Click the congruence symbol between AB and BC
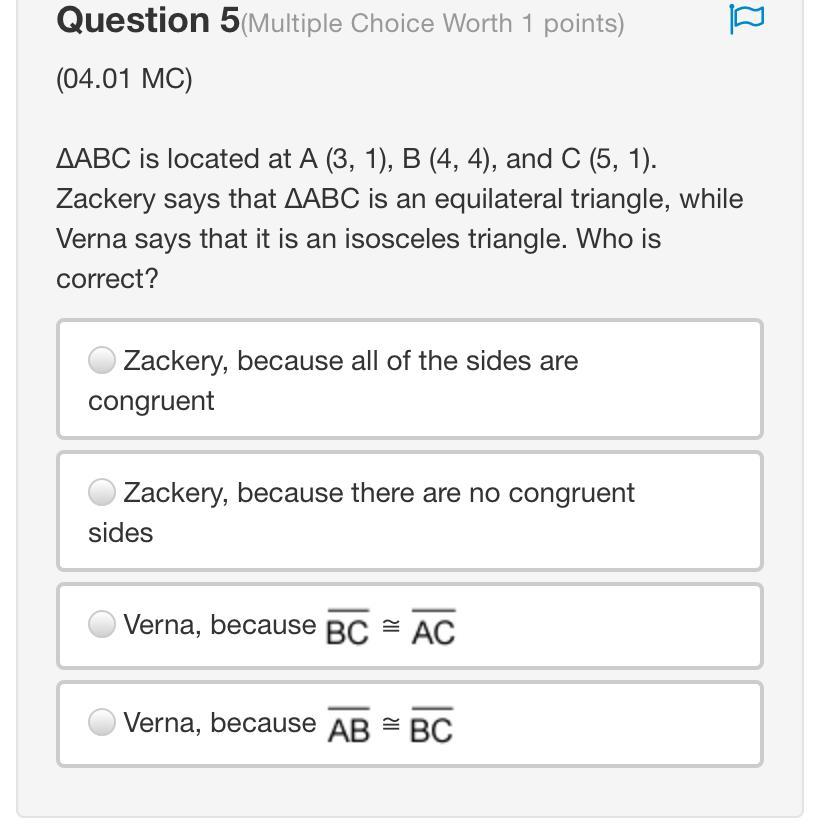The height and width of the screenshot is (828, 828). pos(392,726)
